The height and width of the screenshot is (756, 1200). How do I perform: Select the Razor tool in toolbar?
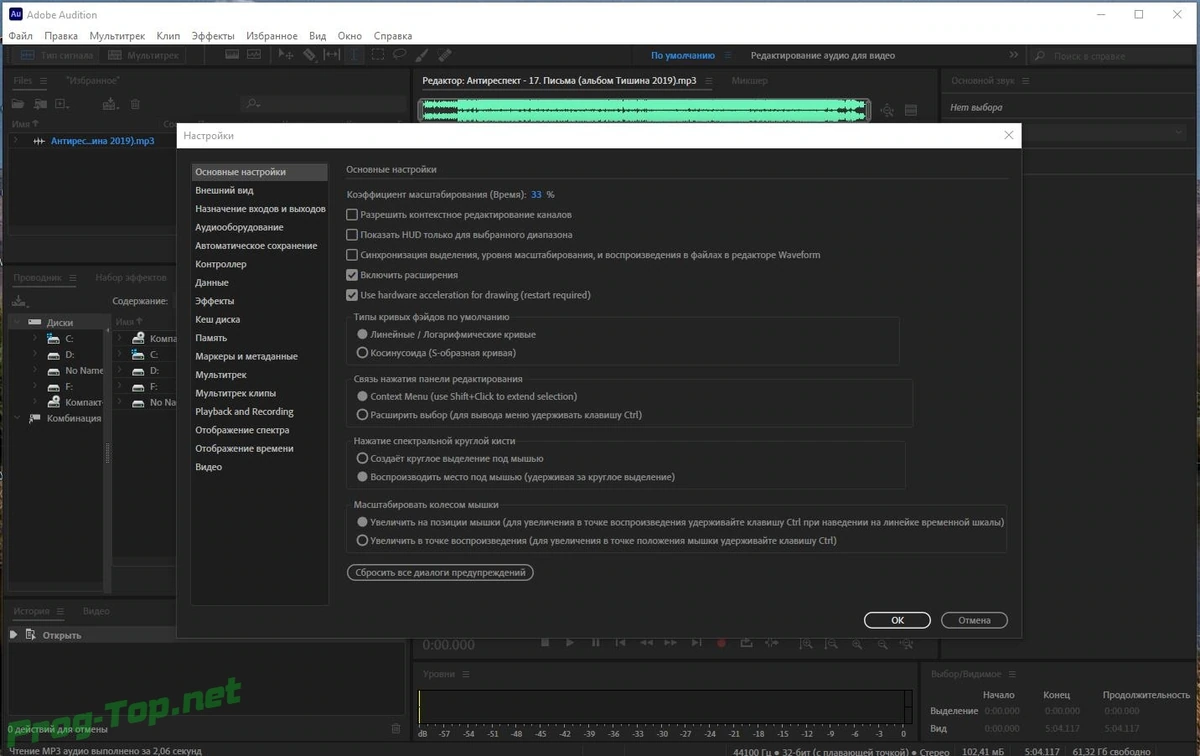point(310,55)
